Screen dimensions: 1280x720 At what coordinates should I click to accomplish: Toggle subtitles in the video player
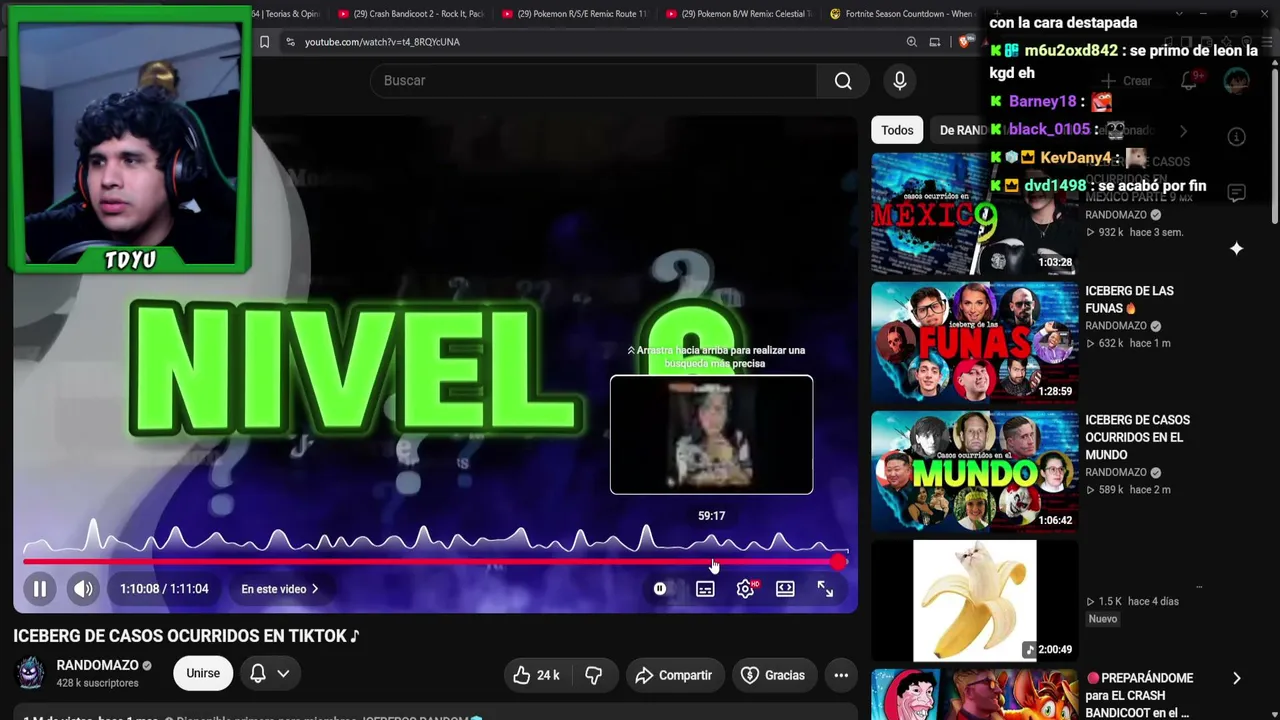click(x=705, y=589)
